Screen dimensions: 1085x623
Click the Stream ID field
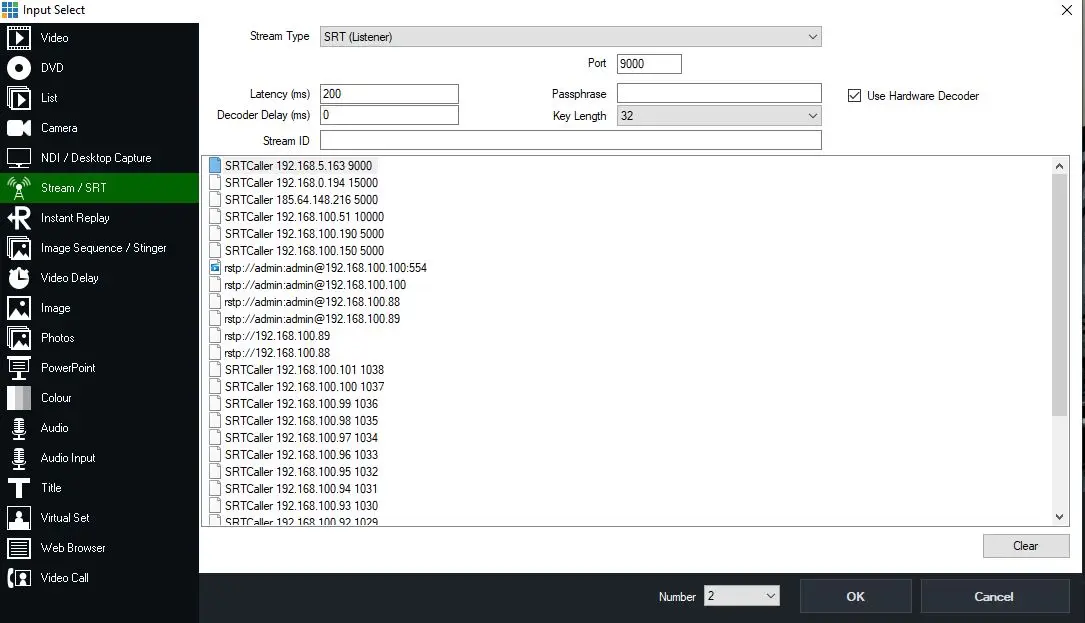(x=570, y=141)
